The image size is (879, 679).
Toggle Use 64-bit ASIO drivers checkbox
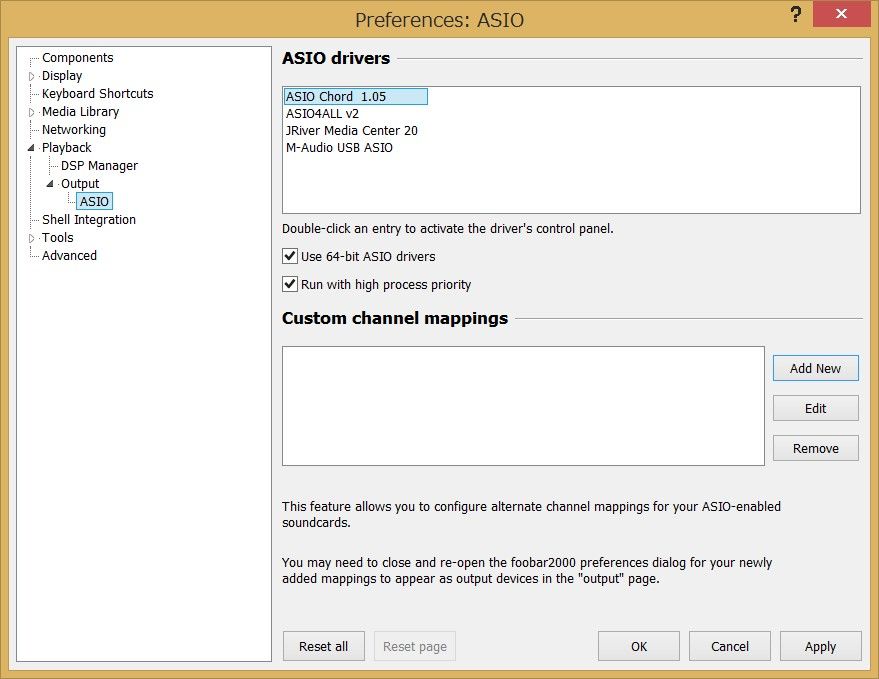[x=291, y=257]
